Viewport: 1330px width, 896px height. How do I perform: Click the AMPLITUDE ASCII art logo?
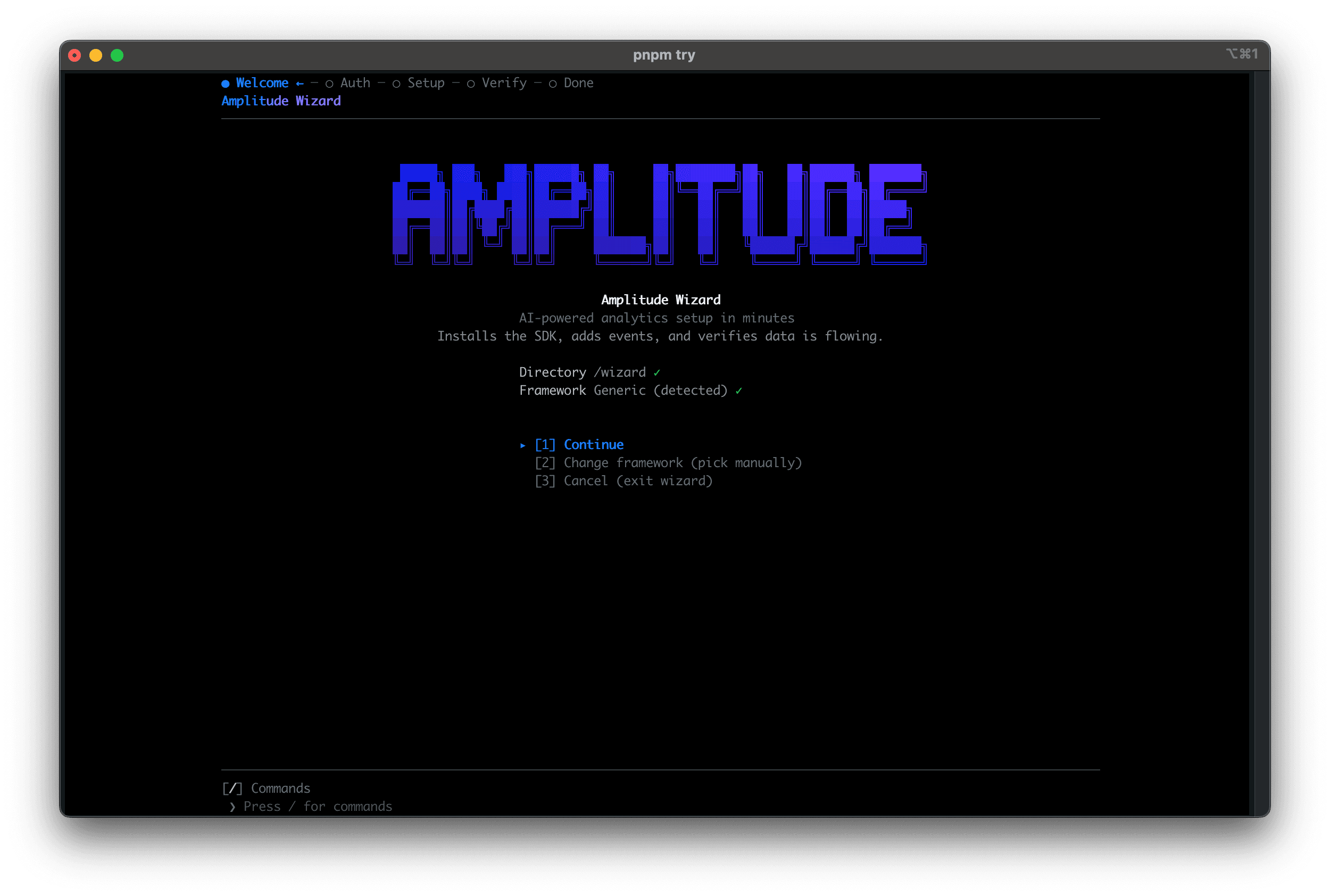click(660, 214)
